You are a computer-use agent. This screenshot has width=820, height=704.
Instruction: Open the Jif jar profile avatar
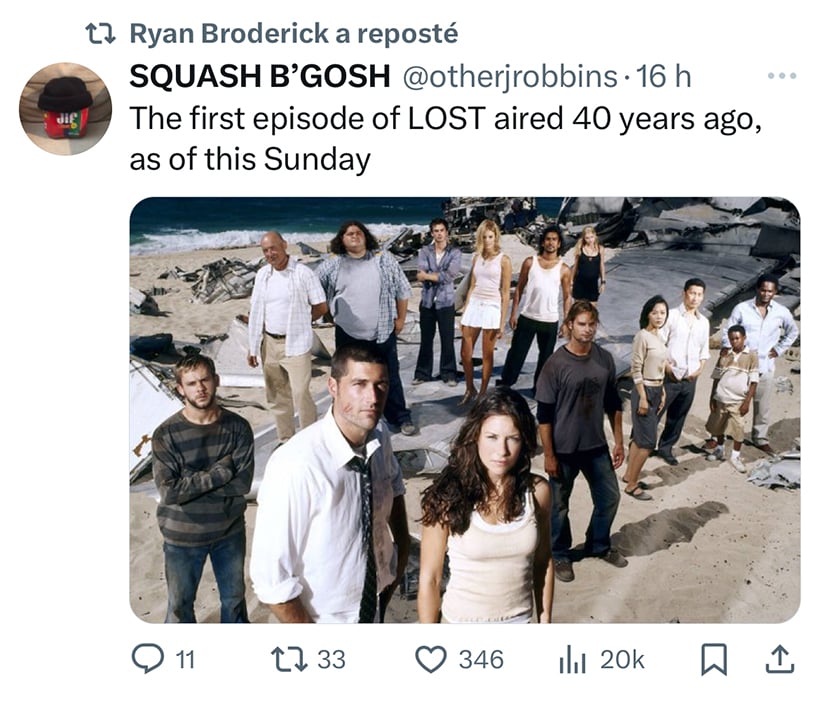(x=65, y=109)
